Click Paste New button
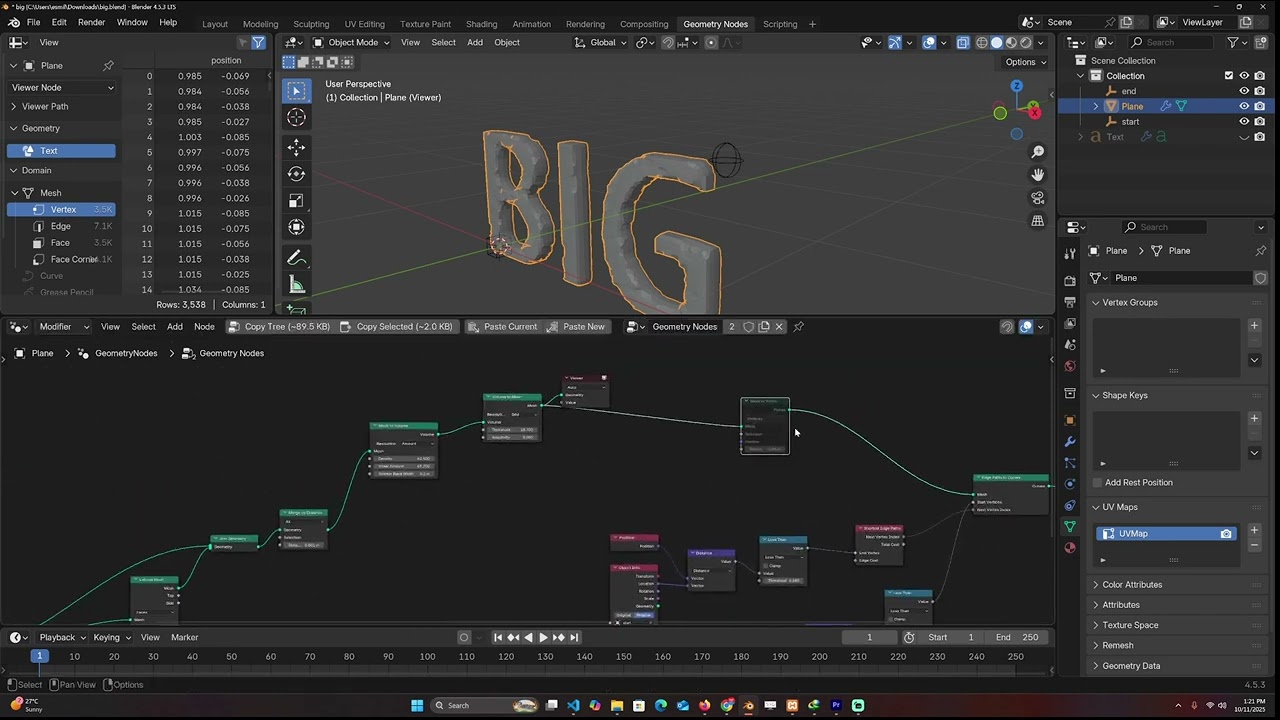The image size is (1280, 720). point(575,327)
